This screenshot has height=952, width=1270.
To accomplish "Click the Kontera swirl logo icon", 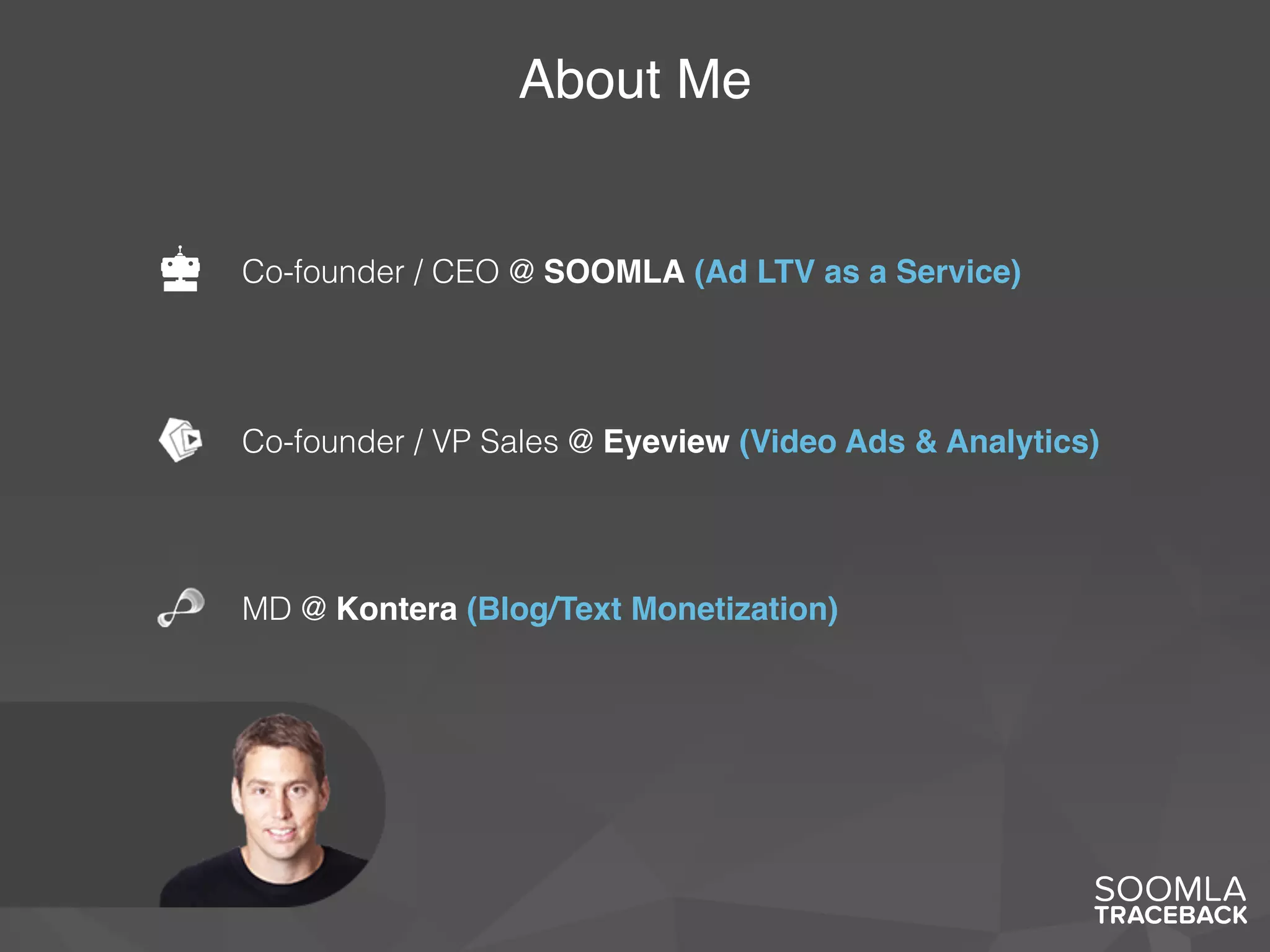I will pos(180,607).
